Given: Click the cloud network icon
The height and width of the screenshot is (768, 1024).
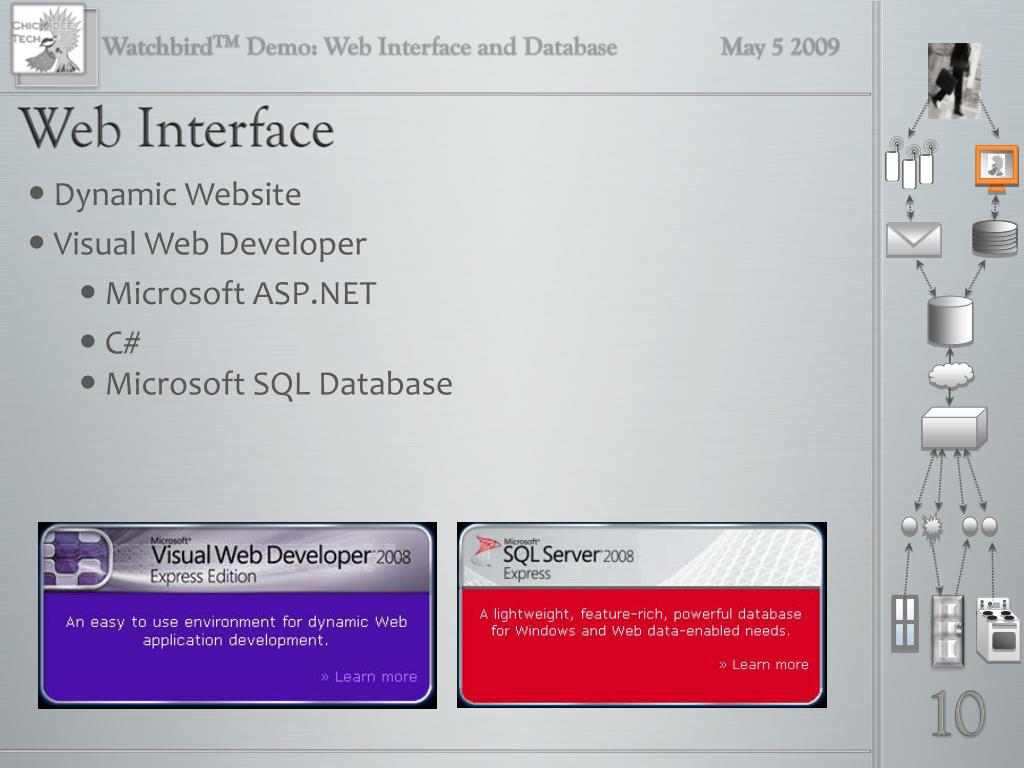Looking at the screenshot, I should click(951, 376).
